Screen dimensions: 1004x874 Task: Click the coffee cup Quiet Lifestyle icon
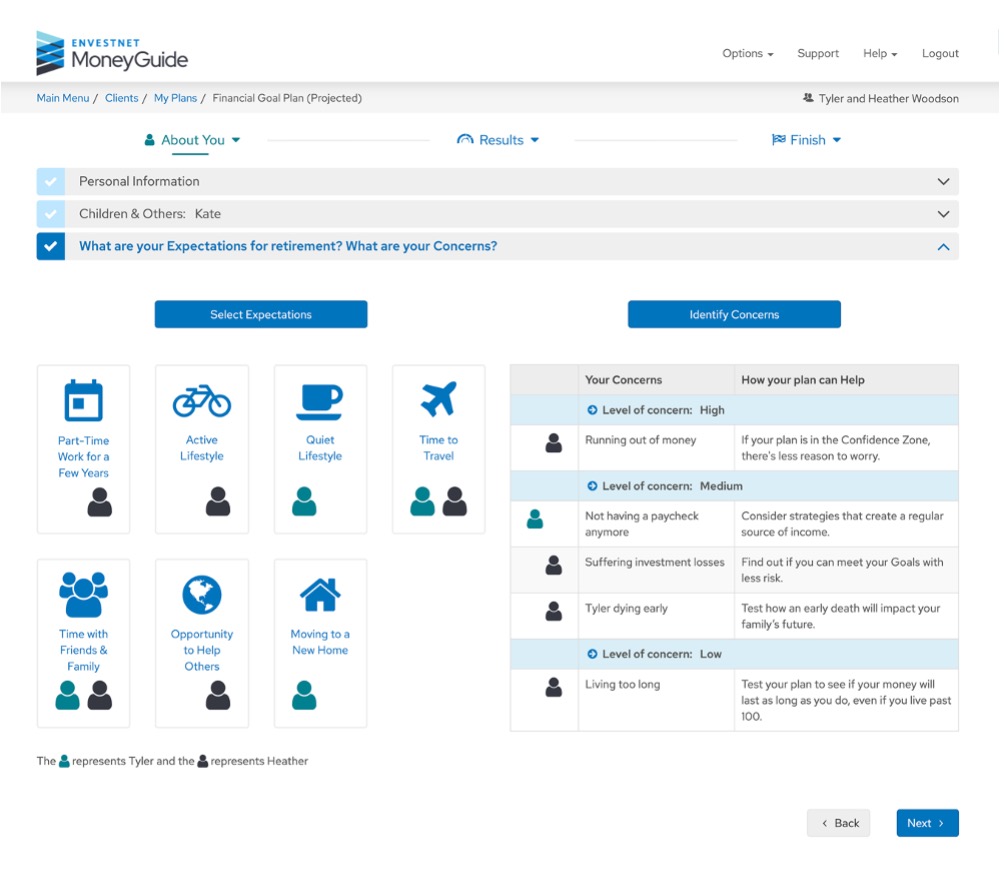(x=320, y=401)
